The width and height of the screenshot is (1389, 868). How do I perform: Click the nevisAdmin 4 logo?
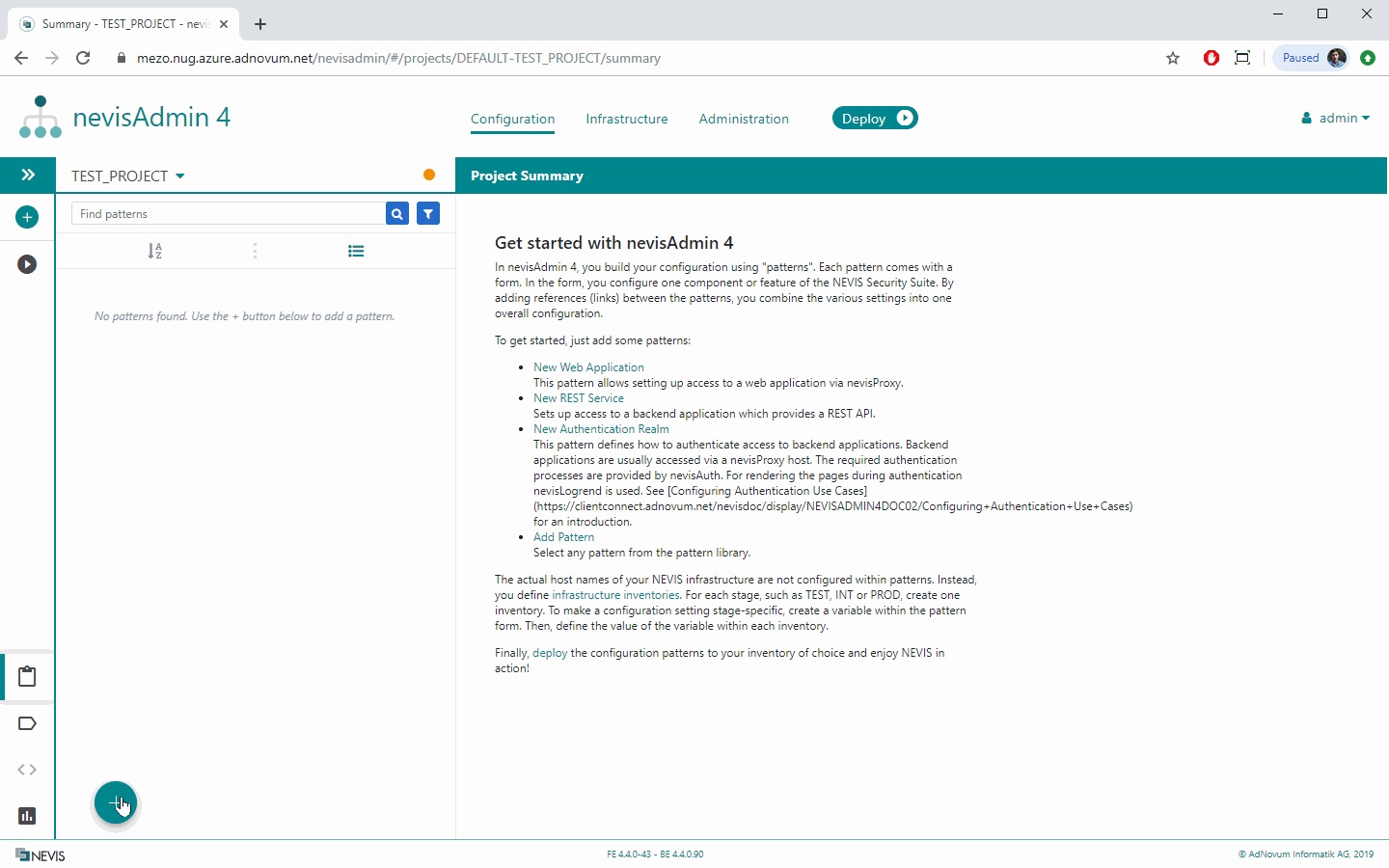[124, 118]
